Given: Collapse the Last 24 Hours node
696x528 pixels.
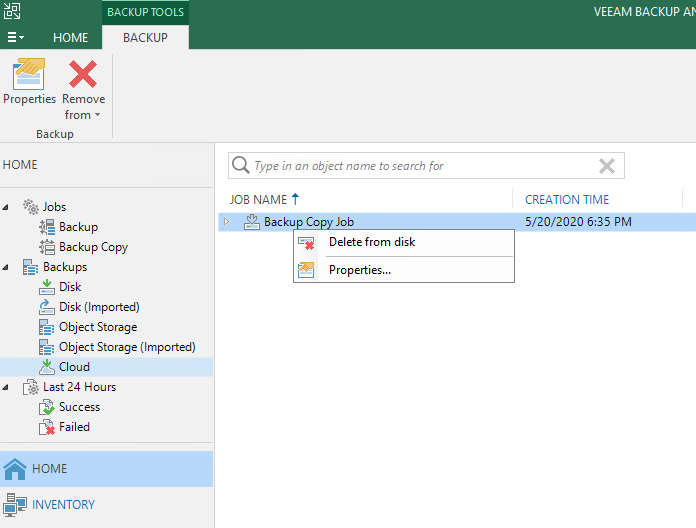Looking at the screenshot, I should click(x=7, y=387).
